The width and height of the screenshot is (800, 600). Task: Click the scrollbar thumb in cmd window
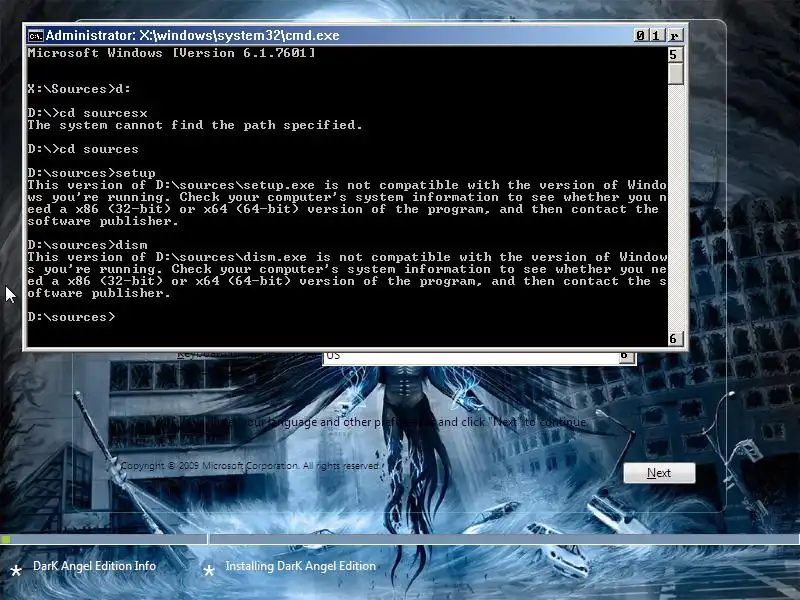(x=675, y=73)
